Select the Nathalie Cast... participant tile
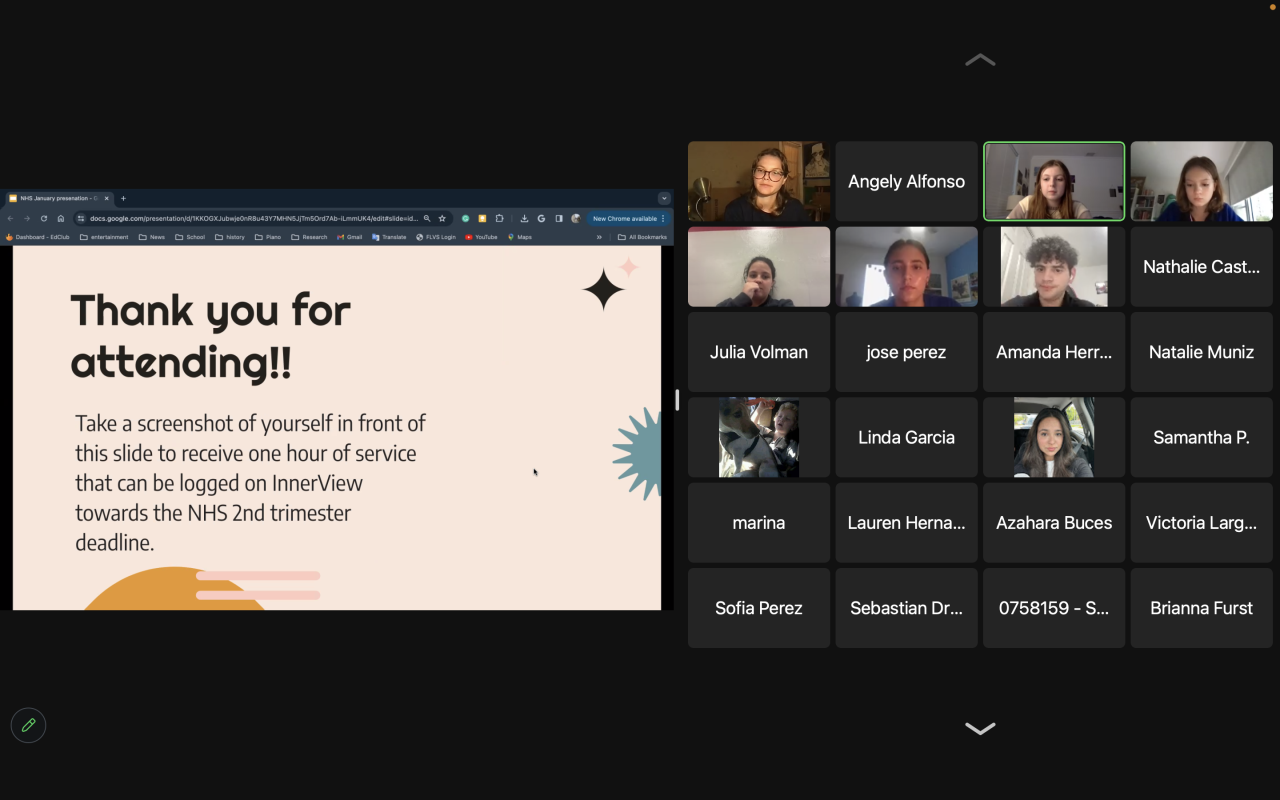 pyautogui.click(x=1202, y=267)
